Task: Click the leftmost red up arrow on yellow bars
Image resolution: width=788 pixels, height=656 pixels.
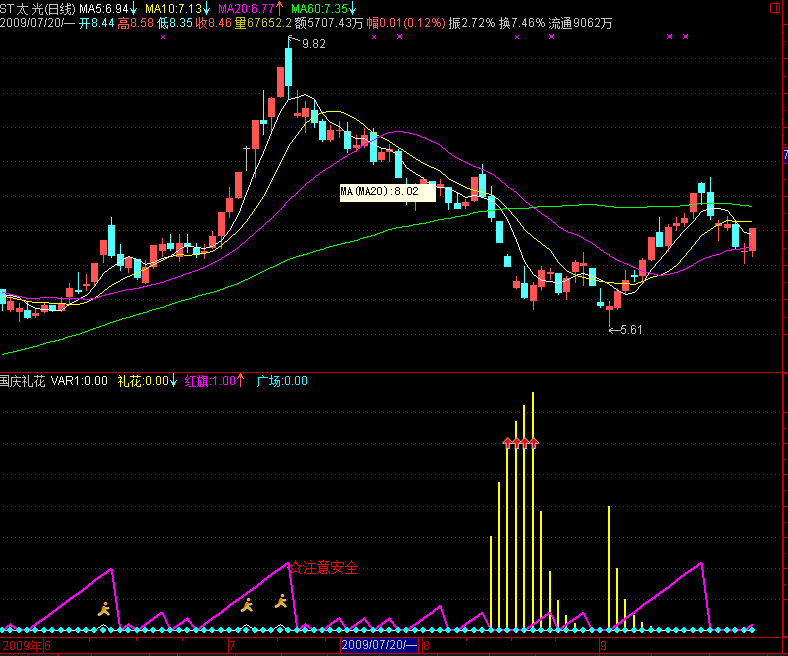Action: (x=508, y=442)
